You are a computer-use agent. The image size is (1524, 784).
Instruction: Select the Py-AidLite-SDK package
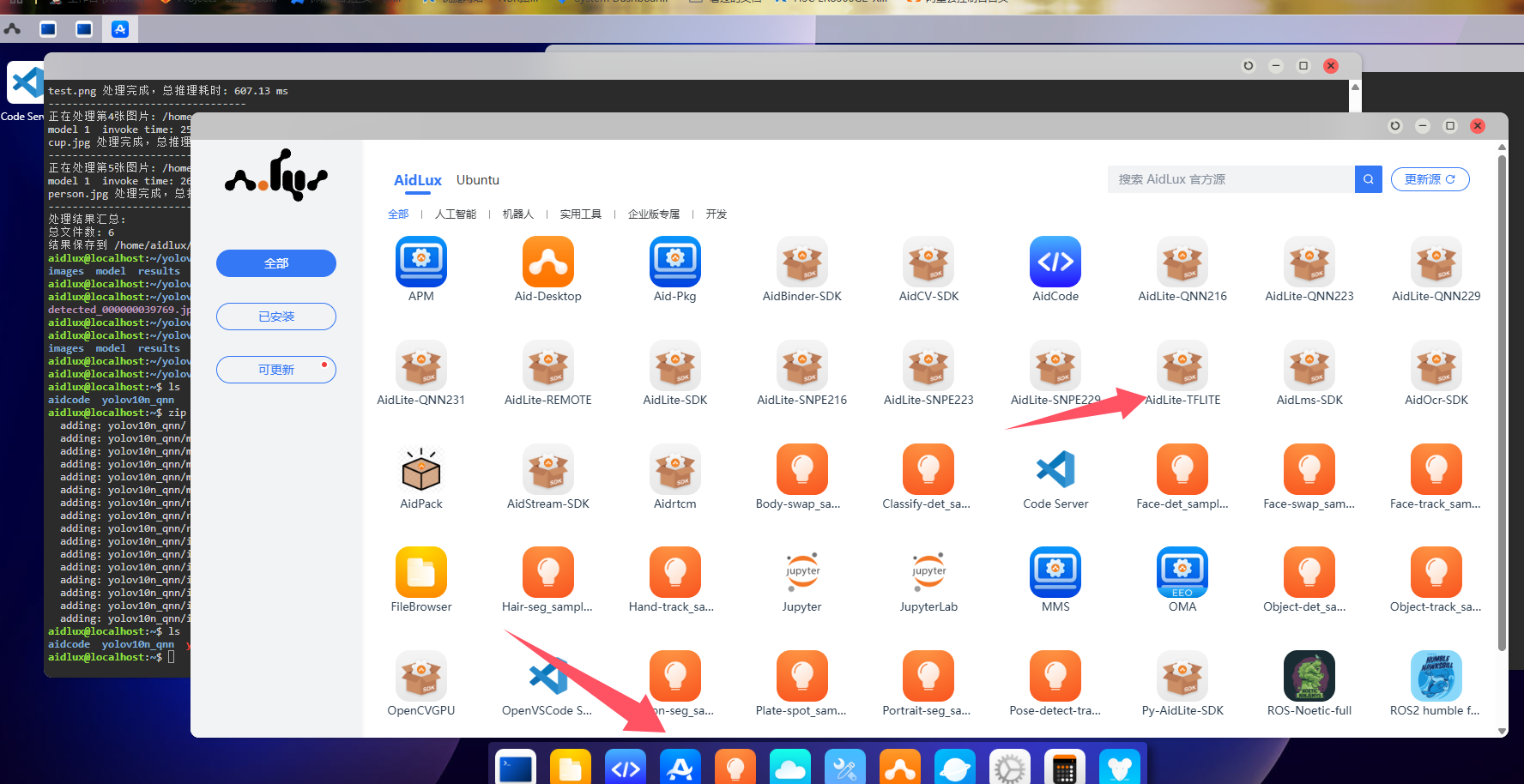click(1182, 676)
